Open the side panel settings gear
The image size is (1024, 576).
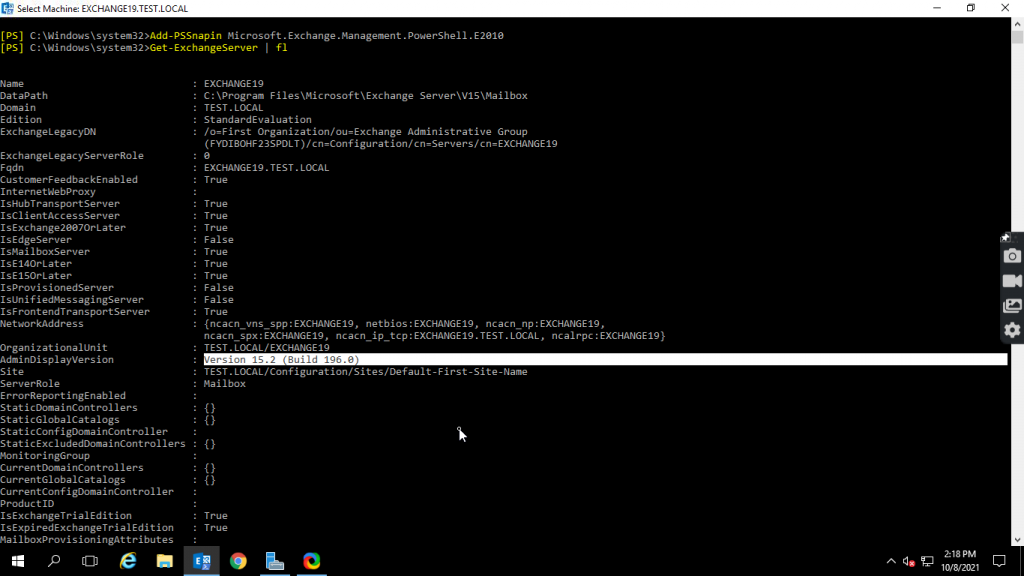tap(1012, 330)
